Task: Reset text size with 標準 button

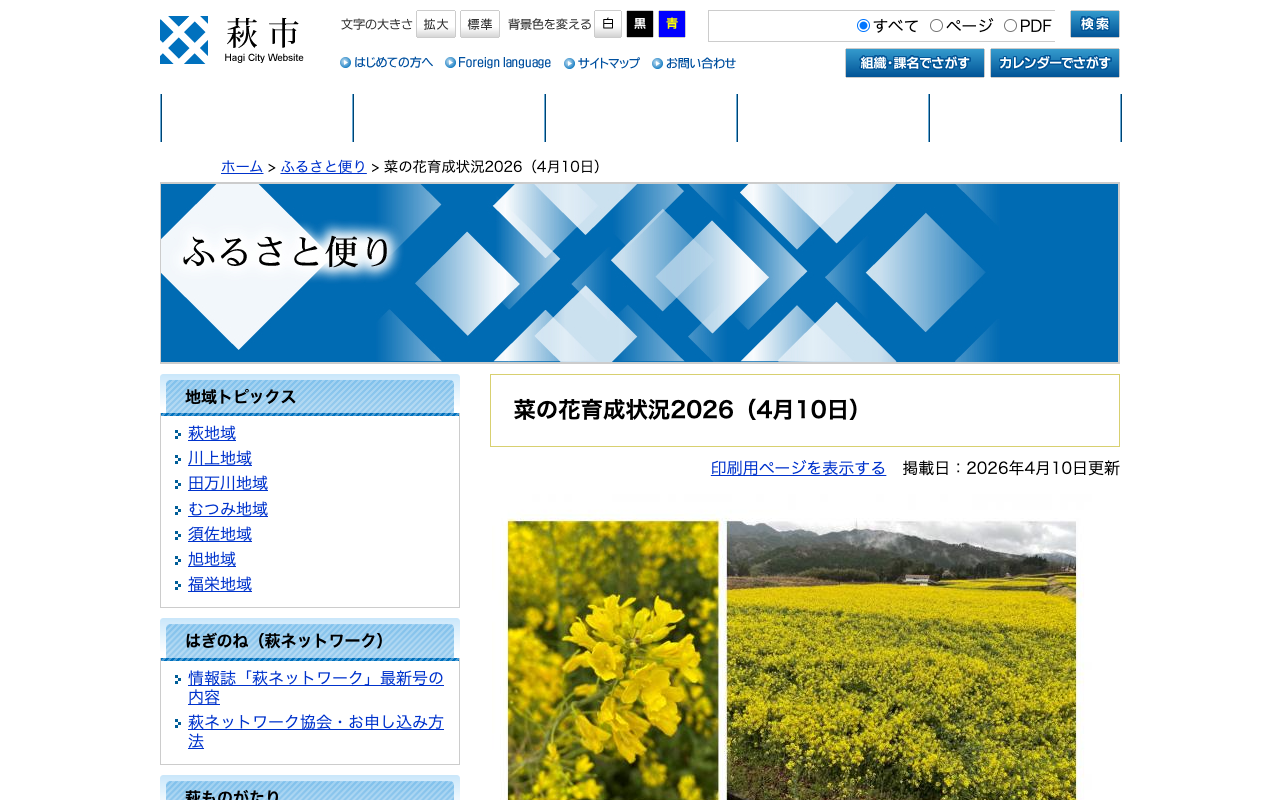Action: coord(480,24)
